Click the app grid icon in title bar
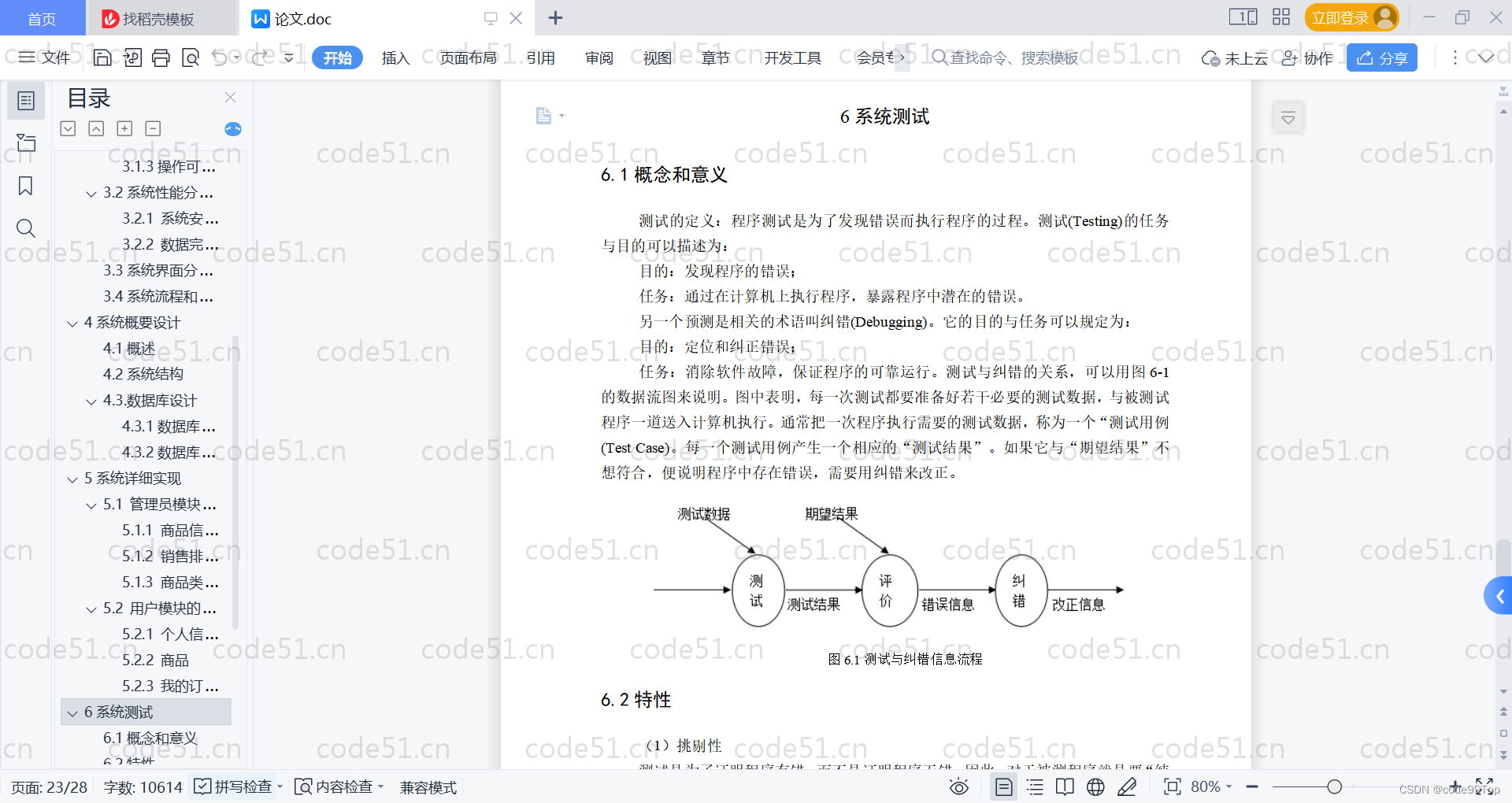This screenshot has height=803, width=1512. [x=1281, y=17]
